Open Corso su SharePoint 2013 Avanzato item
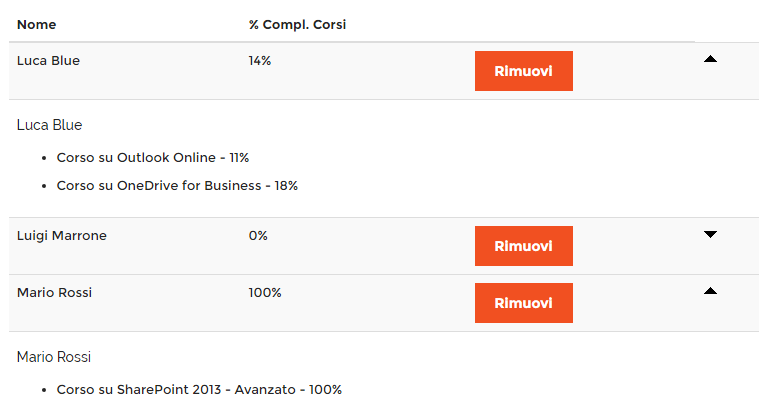The height and width of the screenshot is (410, 775). click(199, 390)
